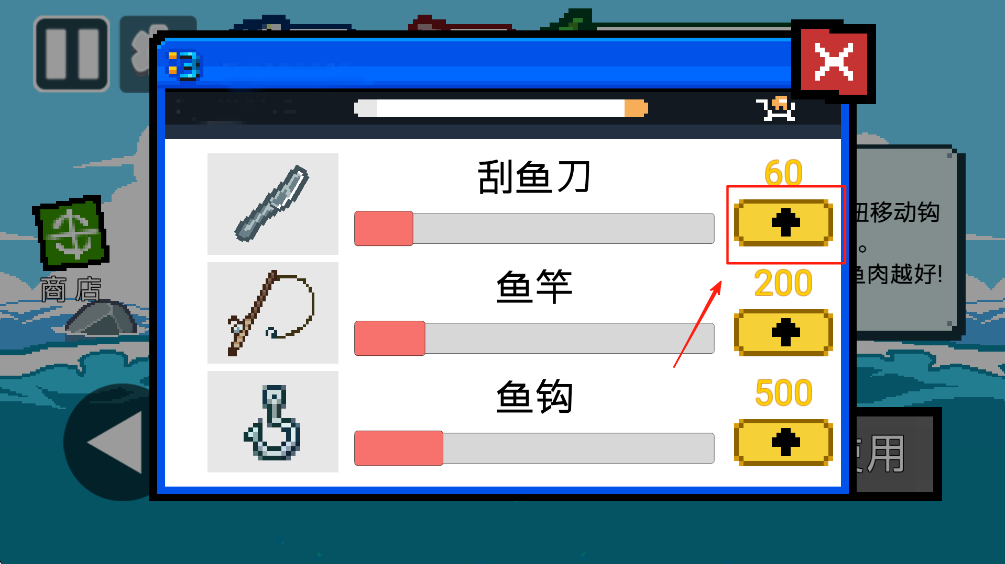
Task: Pause the game with the pause icon
Action: 72,54
